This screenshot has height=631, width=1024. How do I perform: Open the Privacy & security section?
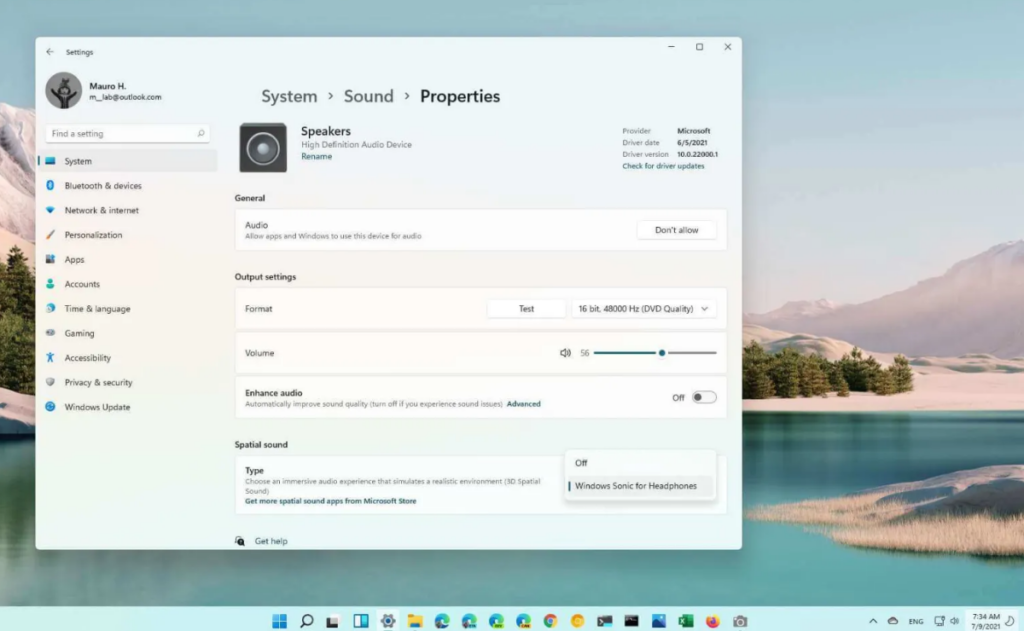pyautogui.click(x=98, y=383)
